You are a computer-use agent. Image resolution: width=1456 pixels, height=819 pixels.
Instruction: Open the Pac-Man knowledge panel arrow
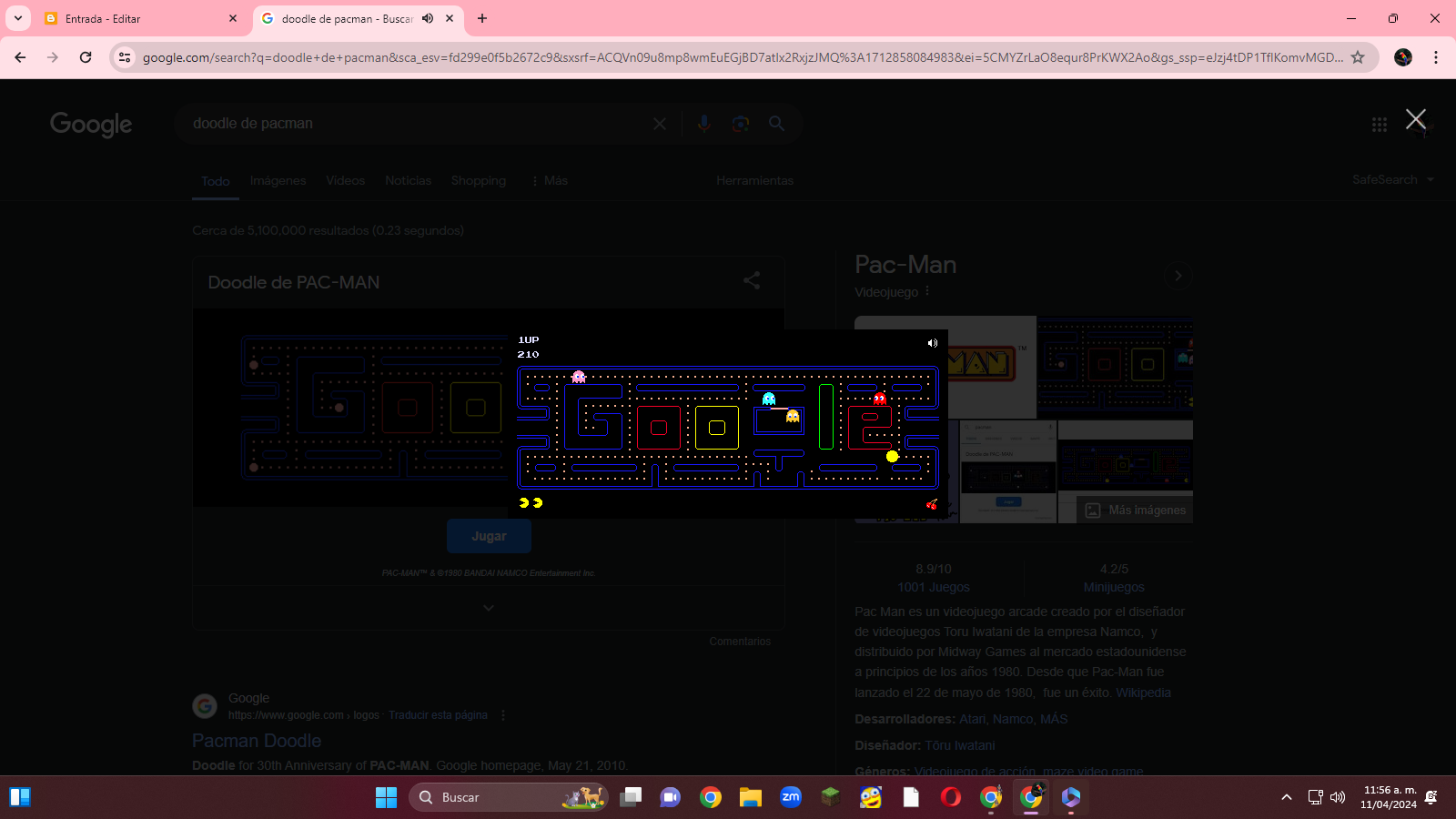[x=1178, y=276]
